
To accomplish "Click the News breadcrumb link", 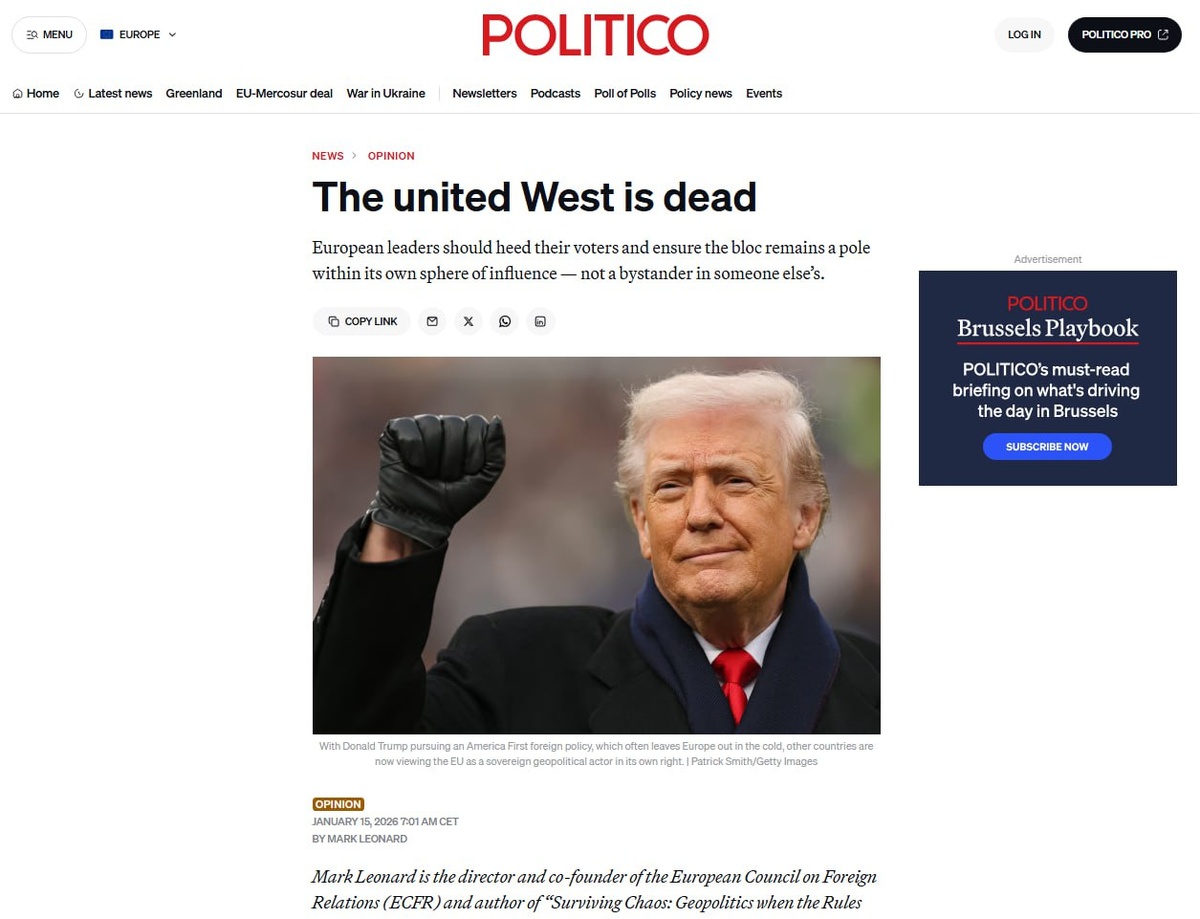I will (x=328, y=156).
